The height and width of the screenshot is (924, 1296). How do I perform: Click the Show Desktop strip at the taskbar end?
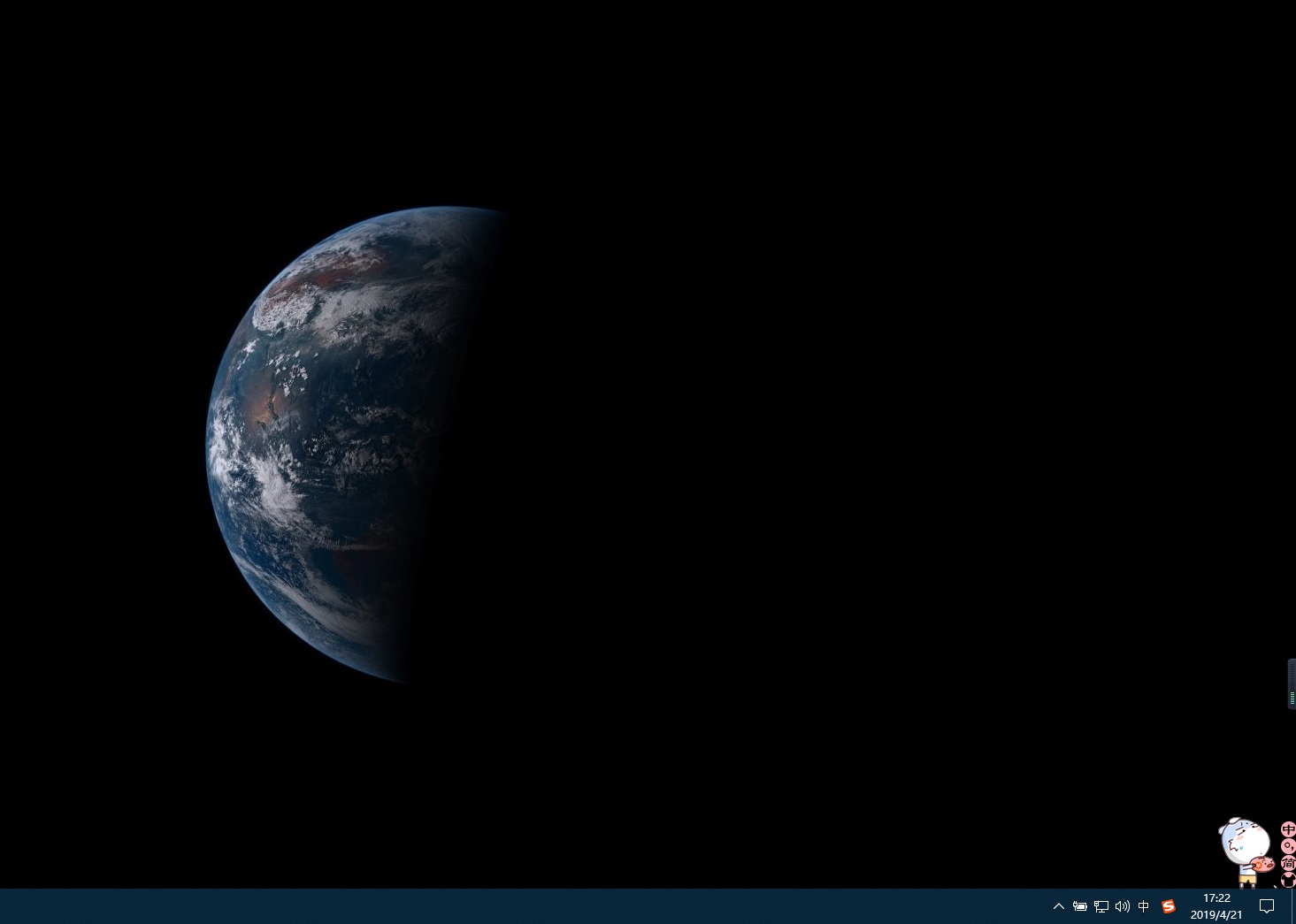[x=1292, y=906]
